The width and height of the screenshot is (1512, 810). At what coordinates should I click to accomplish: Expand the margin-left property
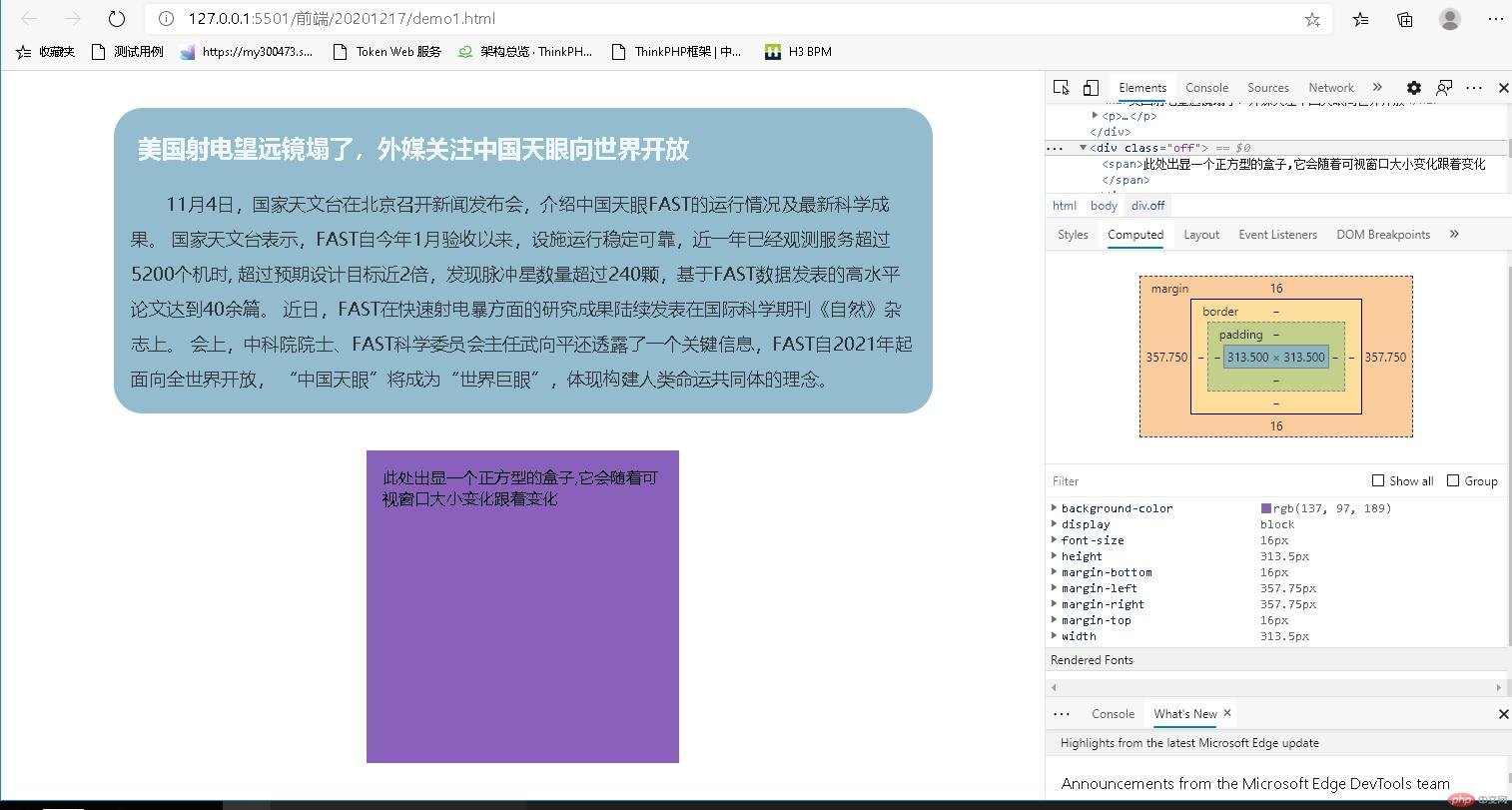click(1055, 588)
